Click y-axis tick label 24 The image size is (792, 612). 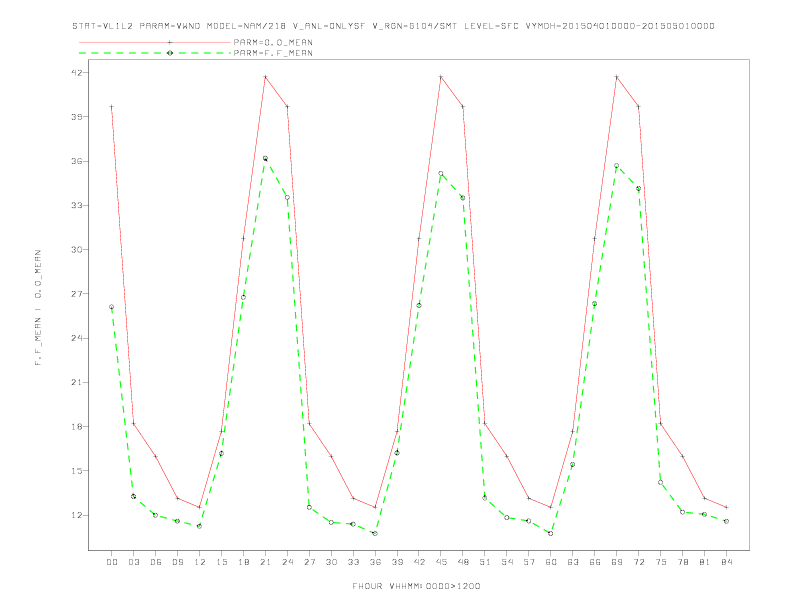(77, 338)
